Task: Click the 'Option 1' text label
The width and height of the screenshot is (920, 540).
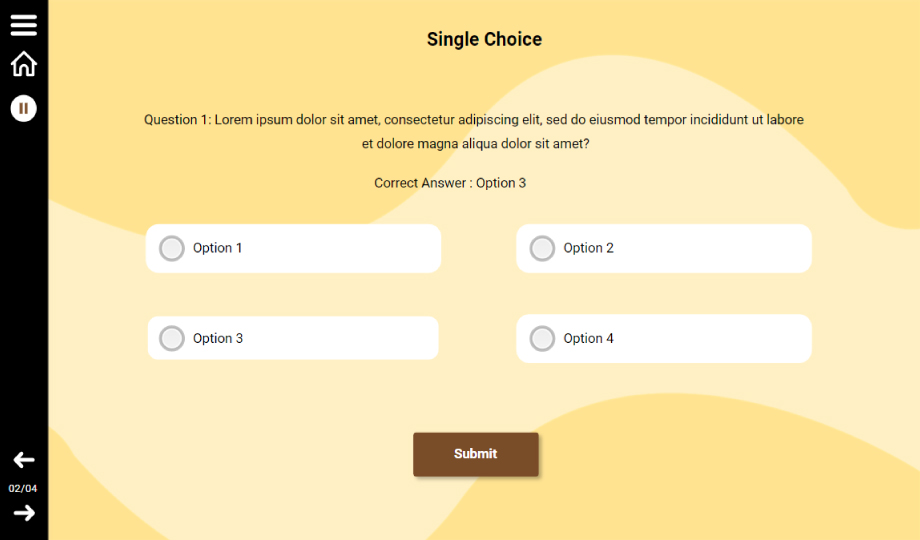Action: point(218,248)
